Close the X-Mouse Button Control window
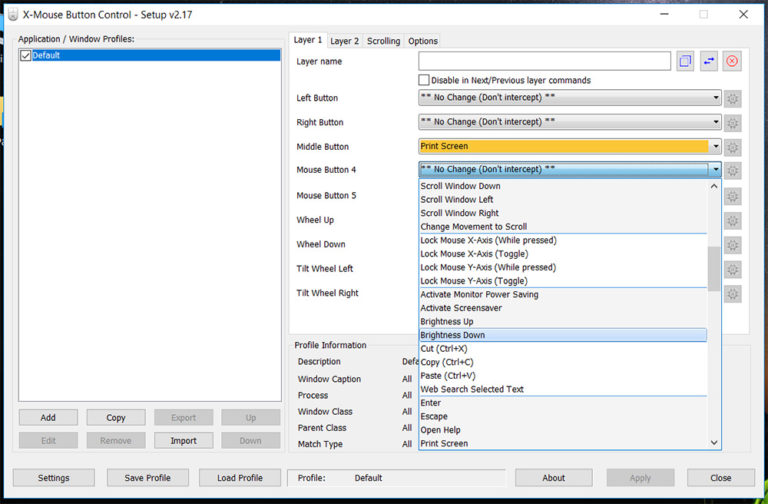Image resolution: width=768 pixels, height=504 pixels. pyautogui.click(x=743, y=15)
